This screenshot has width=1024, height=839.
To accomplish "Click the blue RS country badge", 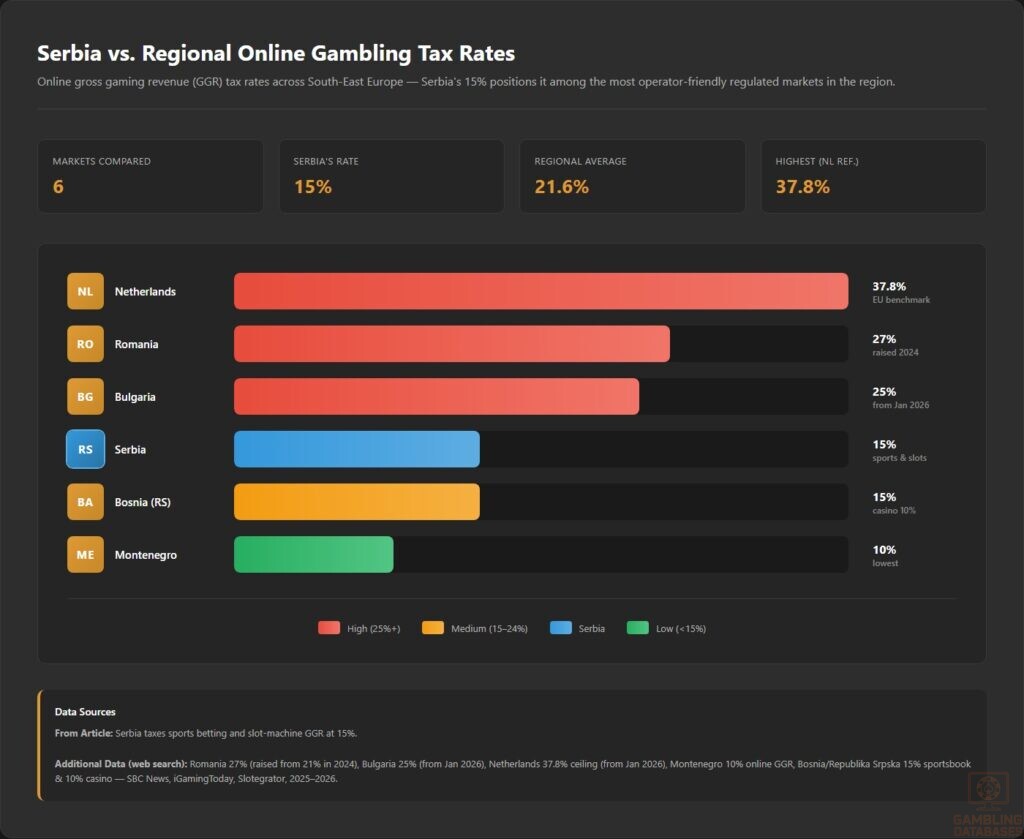I will (x=86, y=449).
